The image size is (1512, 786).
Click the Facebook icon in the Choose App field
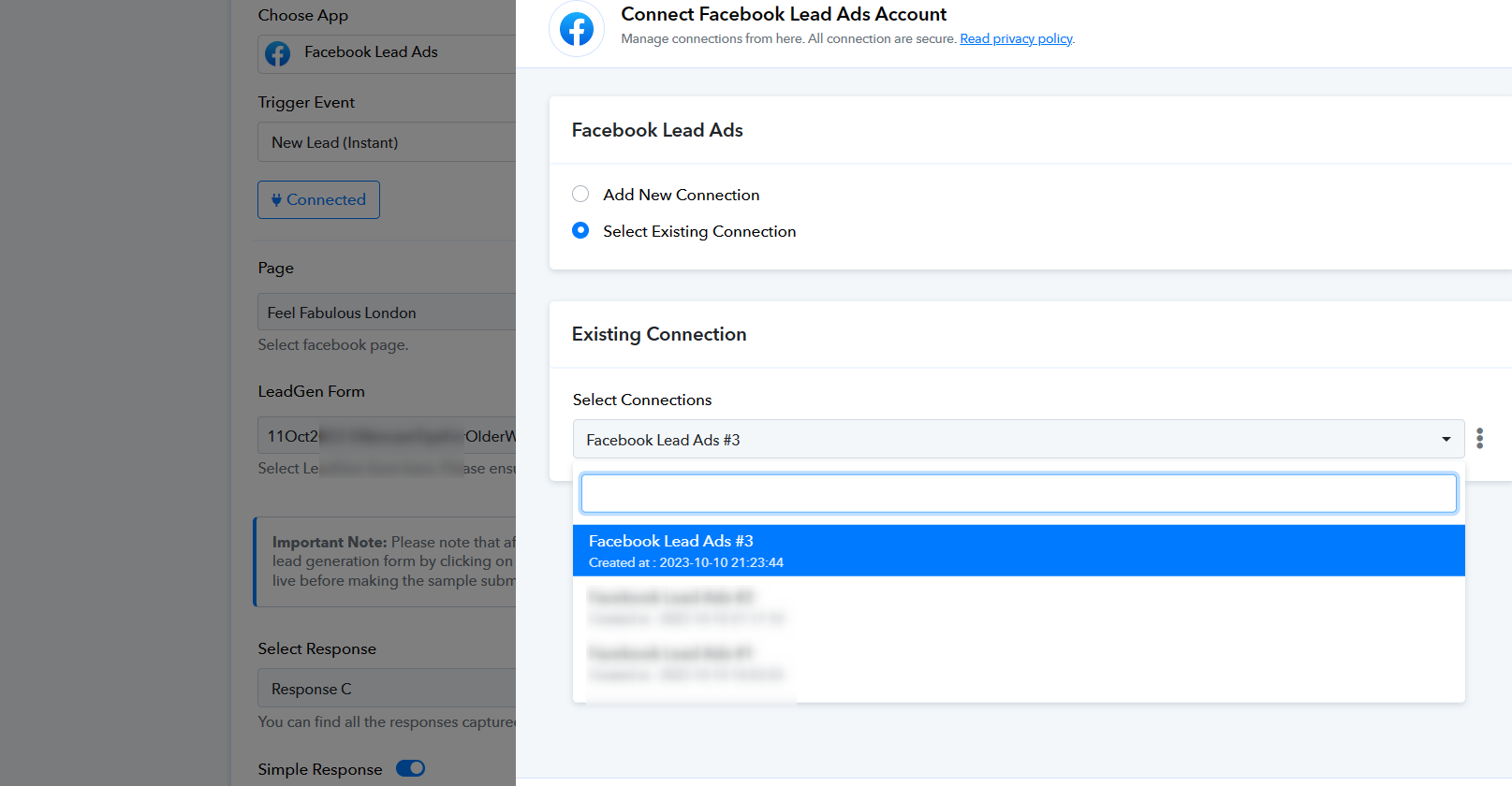tap(277, 53)
